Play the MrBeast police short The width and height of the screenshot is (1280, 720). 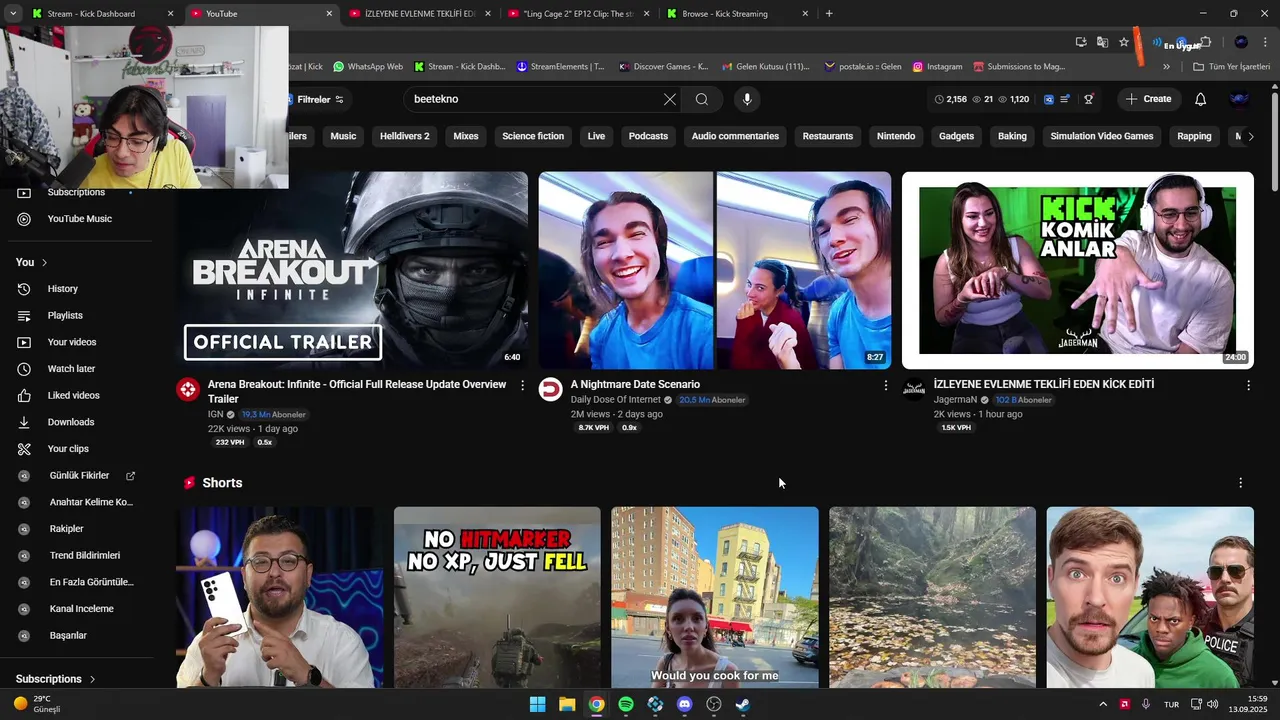[1150, 597]
